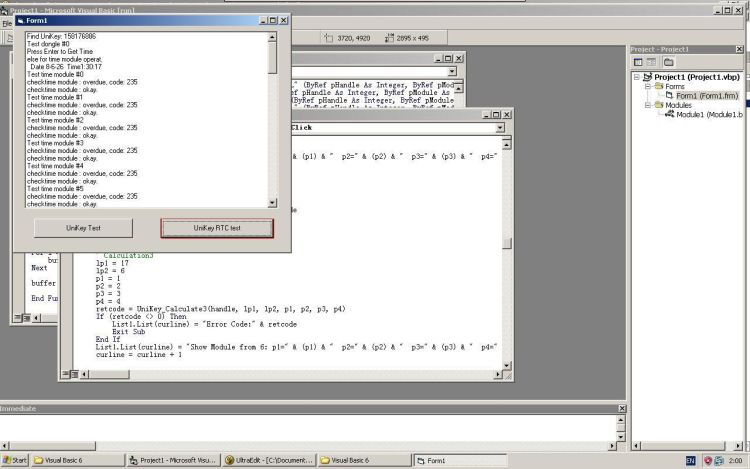Click the Forms folder label
750x469 pixels.
[674, 87]
